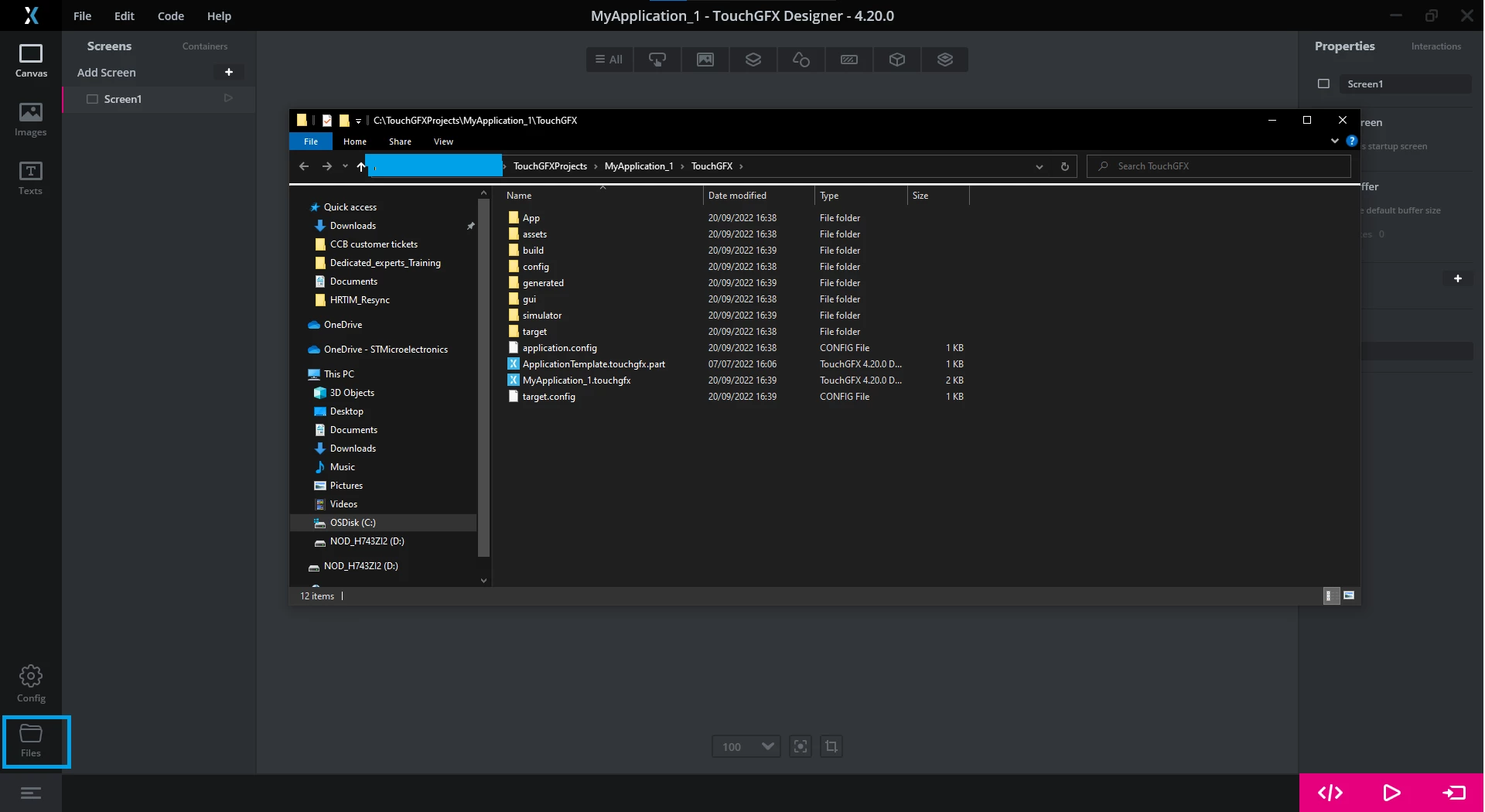The image size is (1485, 812).
Task: Select the generated folder
Action: tap(543, 283)
